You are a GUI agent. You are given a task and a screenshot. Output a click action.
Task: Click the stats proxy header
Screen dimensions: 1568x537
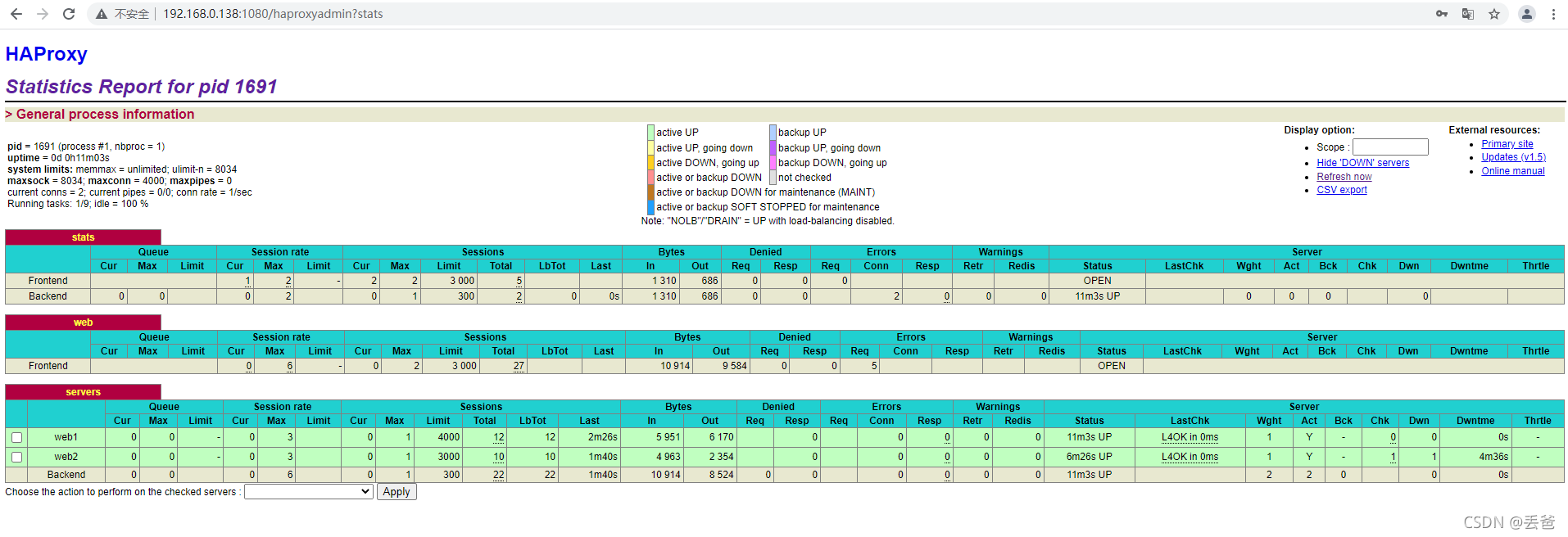coord(83,237)
